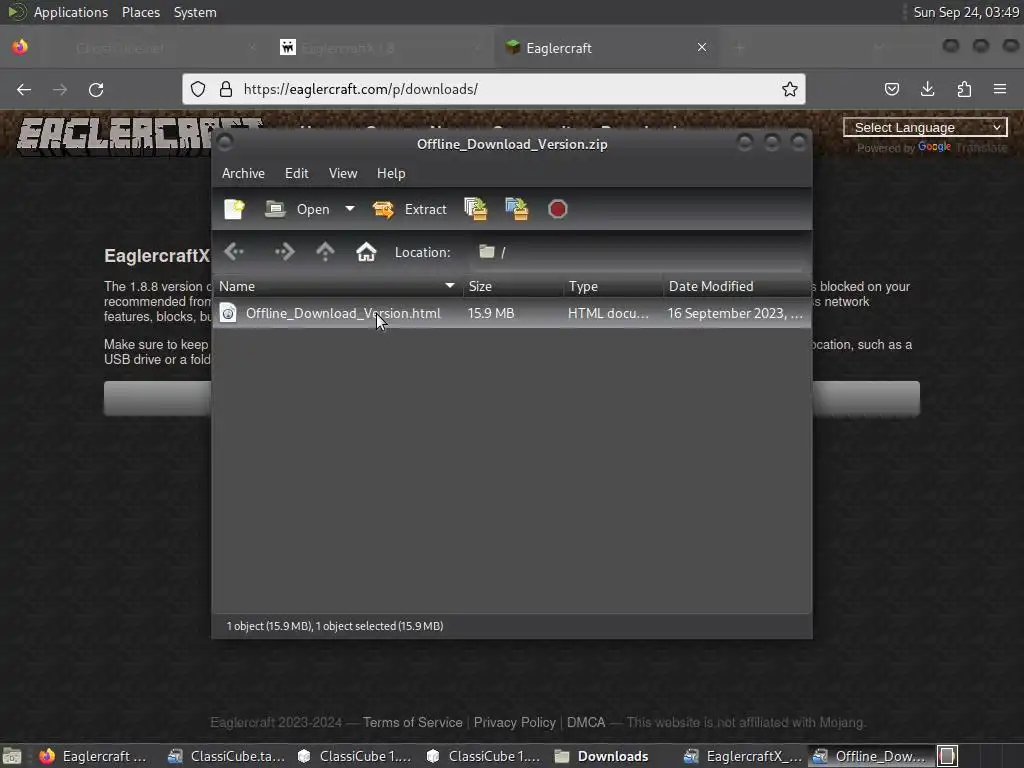The height and width of the screenshot is (768, 1024).
Task: Click the red Stop icon in archive toolbar
Action: click(558, 209)
